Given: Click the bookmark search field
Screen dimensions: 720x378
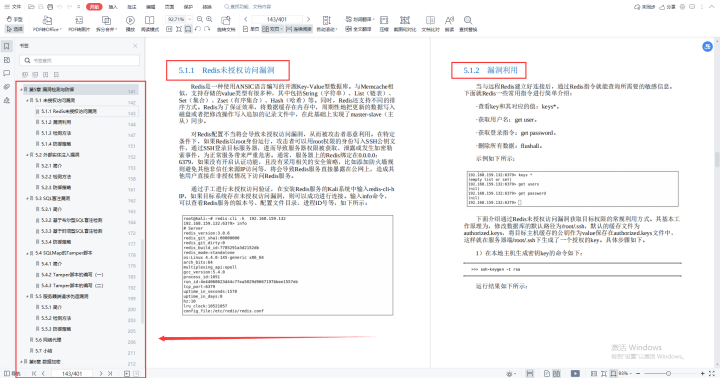Looking at the screenshot, I should [x=79, y=60].
